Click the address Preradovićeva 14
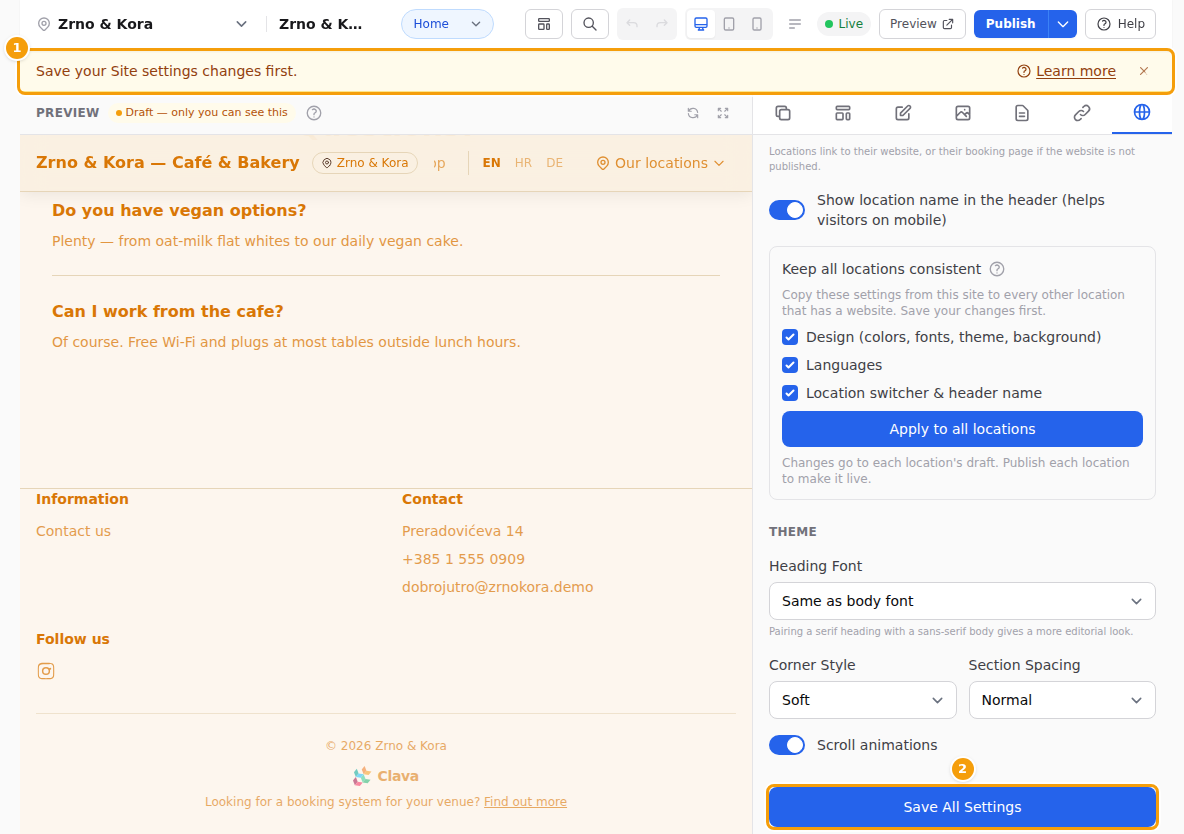Image resolution: width=1184 pixels, height=834 pixels. (x=462, y=531)
